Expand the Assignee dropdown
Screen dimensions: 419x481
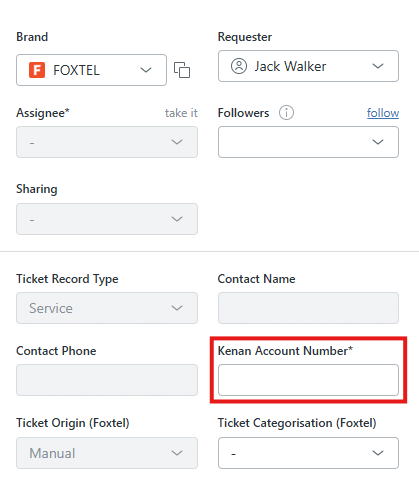tap(107, 142)
